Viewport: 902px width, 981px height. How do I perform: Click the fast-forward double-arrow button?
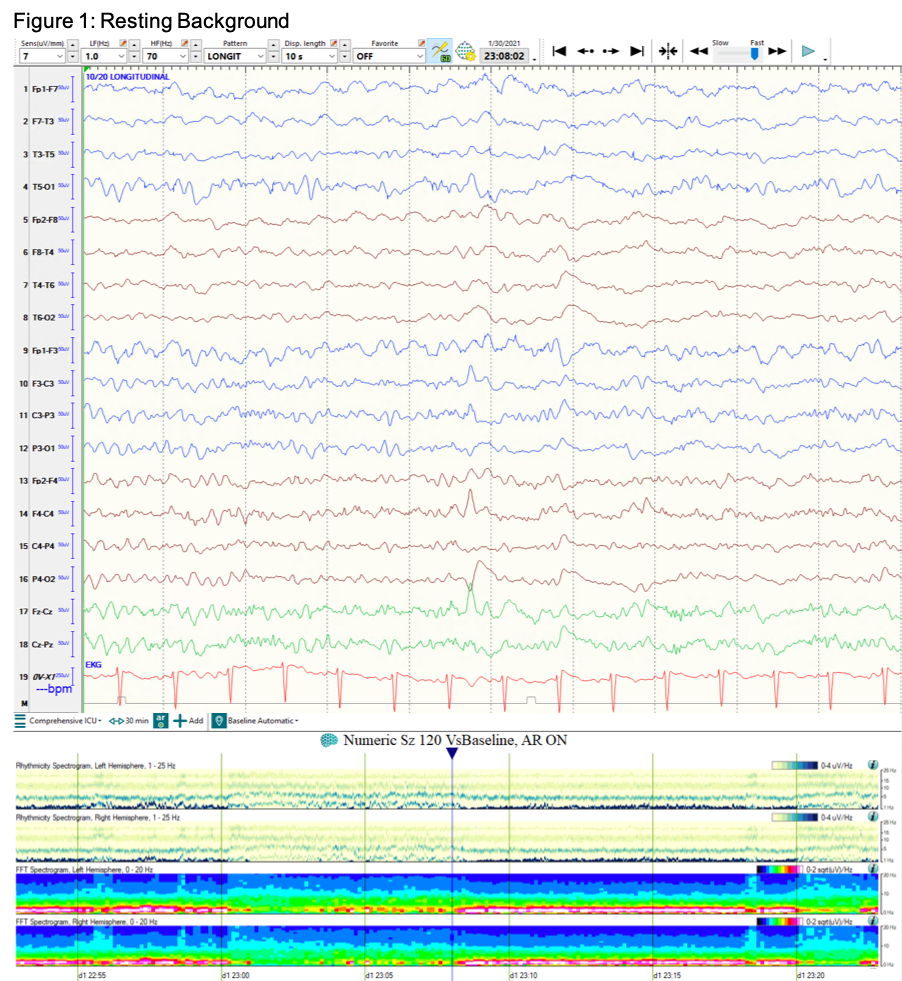(777, 51)
